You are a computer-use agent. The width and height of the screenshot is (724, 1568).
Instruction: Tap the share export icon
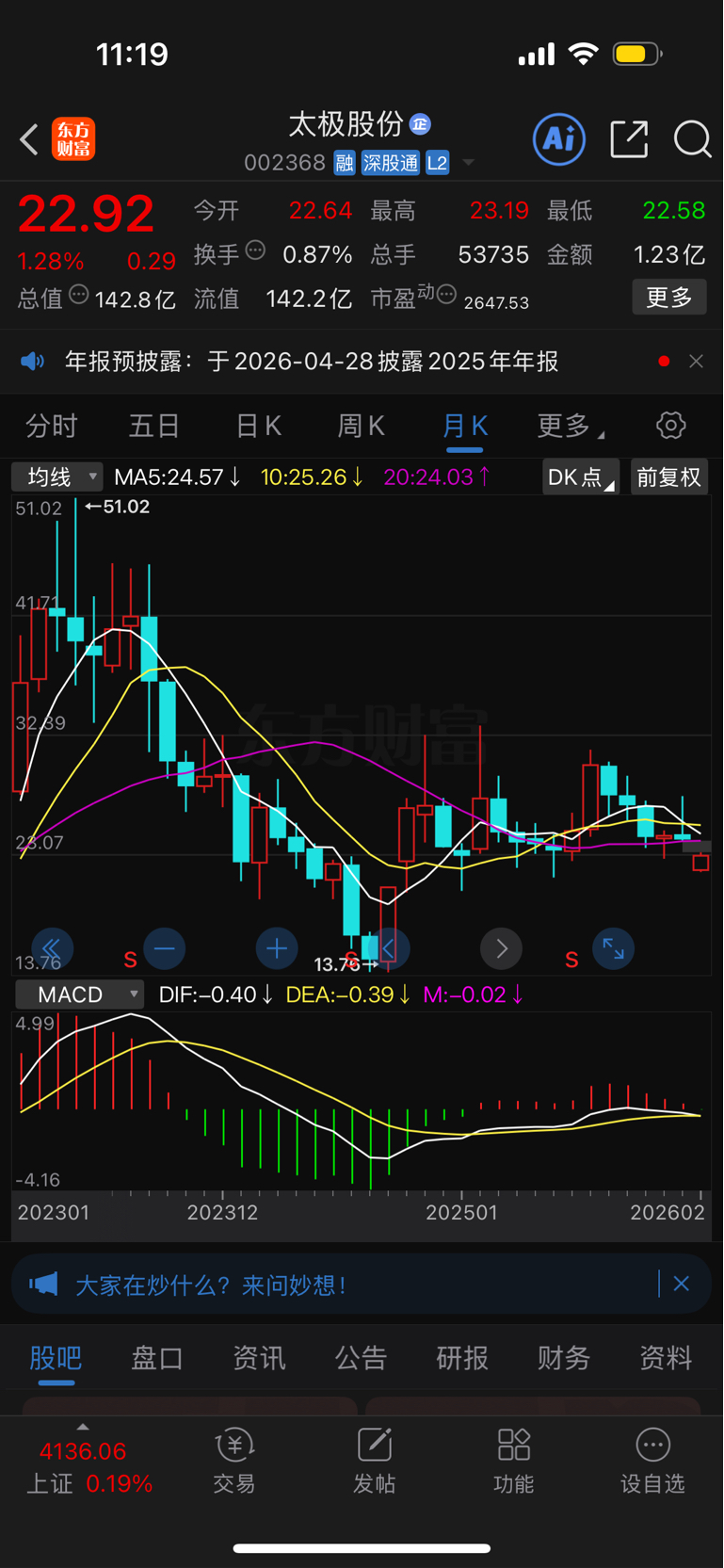[x=629, y=139]
